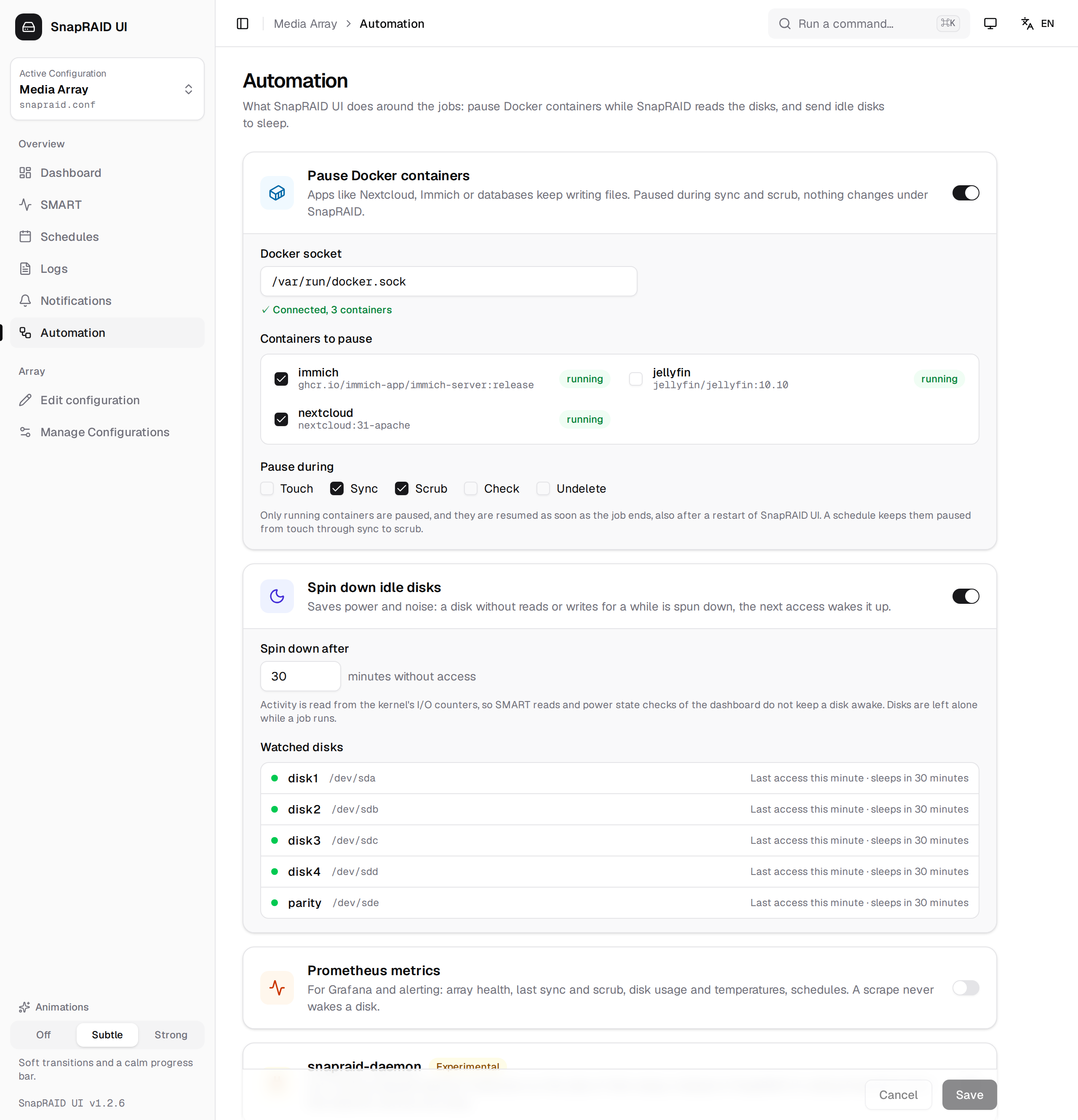Go to Media Array breadcrumb
This screenshot has width=1078, height=1120.
(x=305, y=24)
